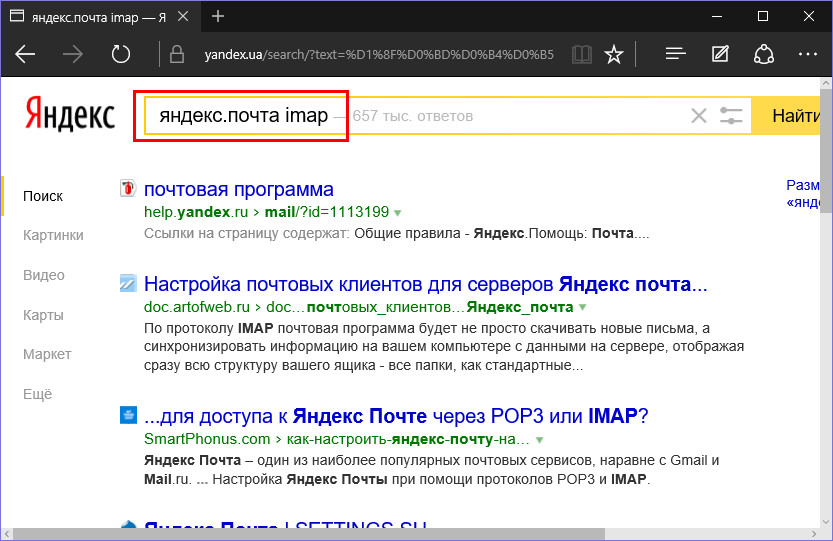Open the Hub lines icon

(x=676, y=54)
